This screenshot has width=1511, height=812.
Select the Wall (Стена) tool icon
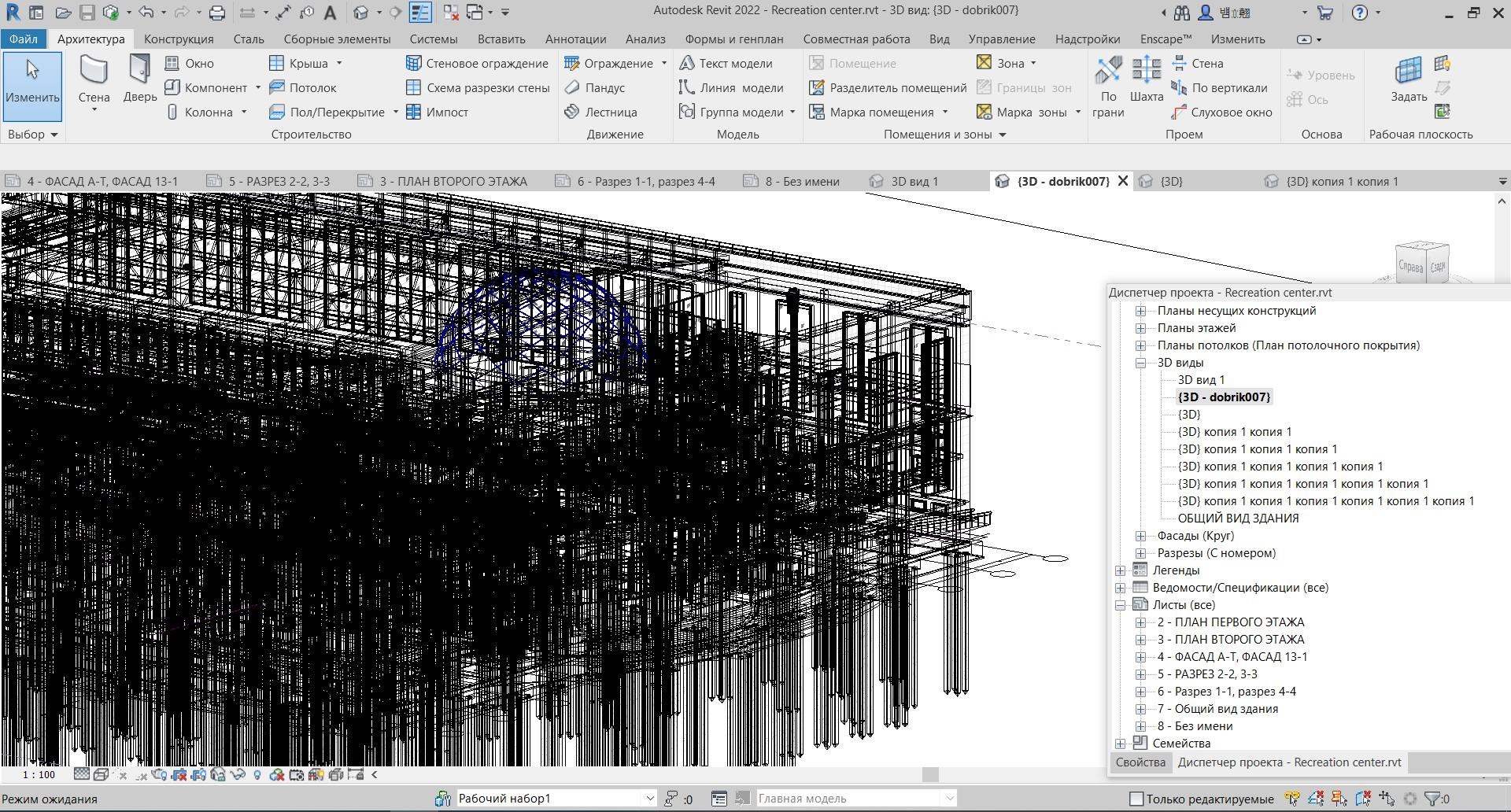point(94,71)
